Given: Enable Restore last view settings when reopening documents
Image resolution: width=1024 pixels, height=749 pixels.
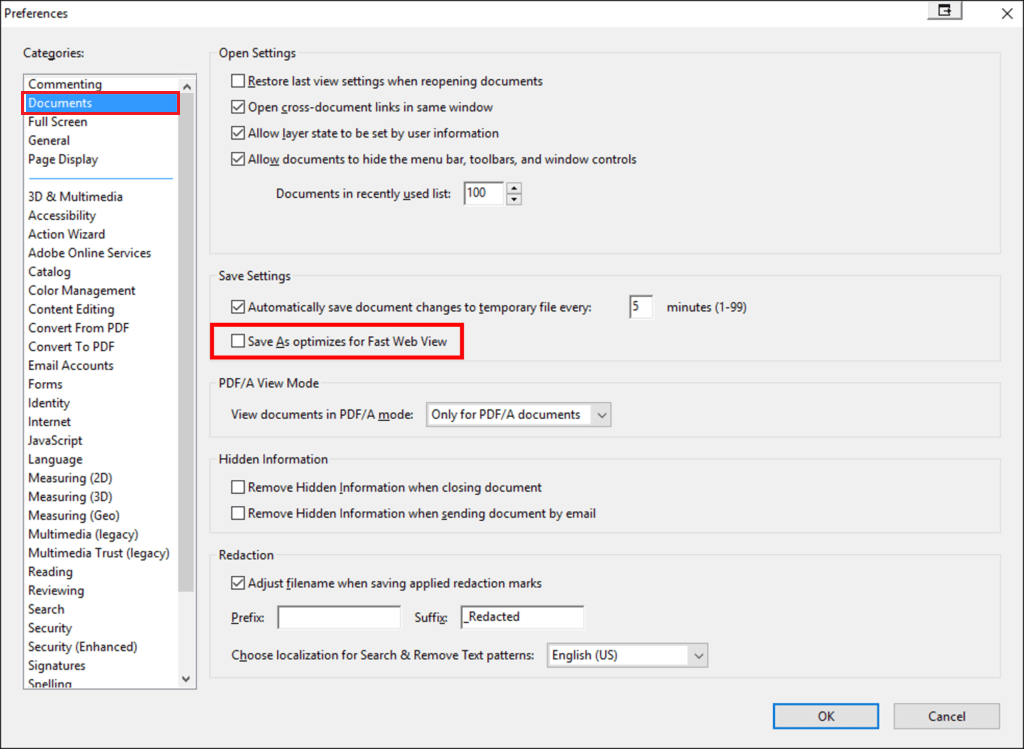Looking at the screenshot, I should click(x=238, y=81).
